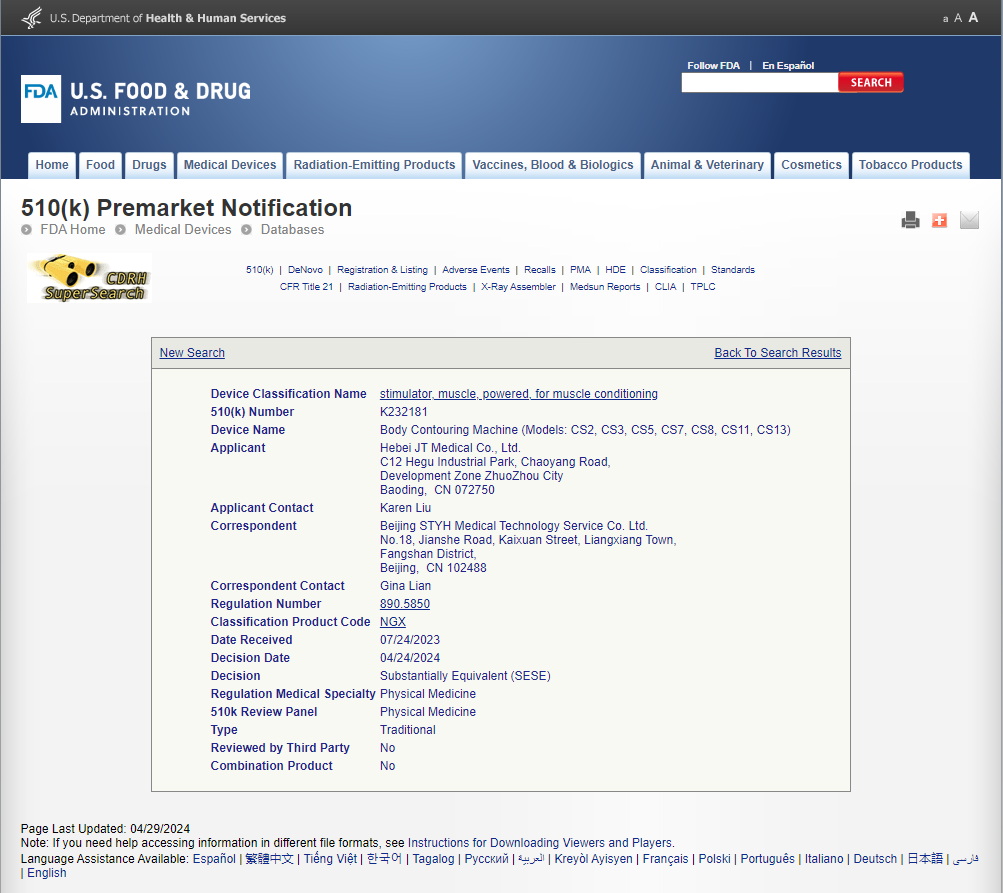Viewport: 1003px width, 893px height.
Task: Click the envelope email icon
Action: [969, 221]
